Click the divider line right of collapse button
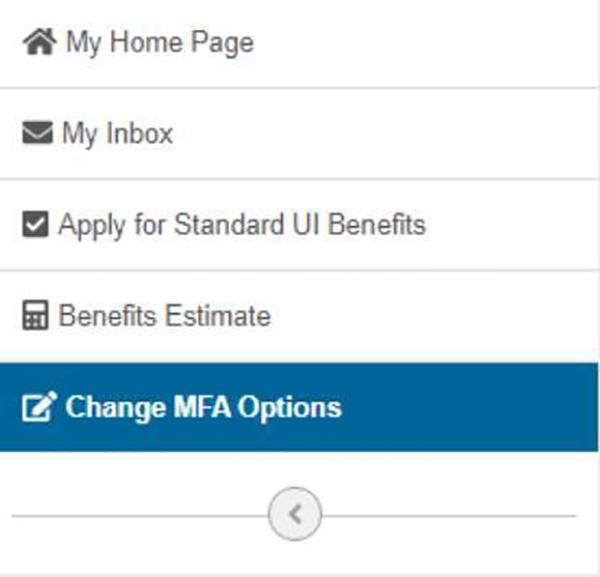The image size is (600, 577). (x=450, y=516)
